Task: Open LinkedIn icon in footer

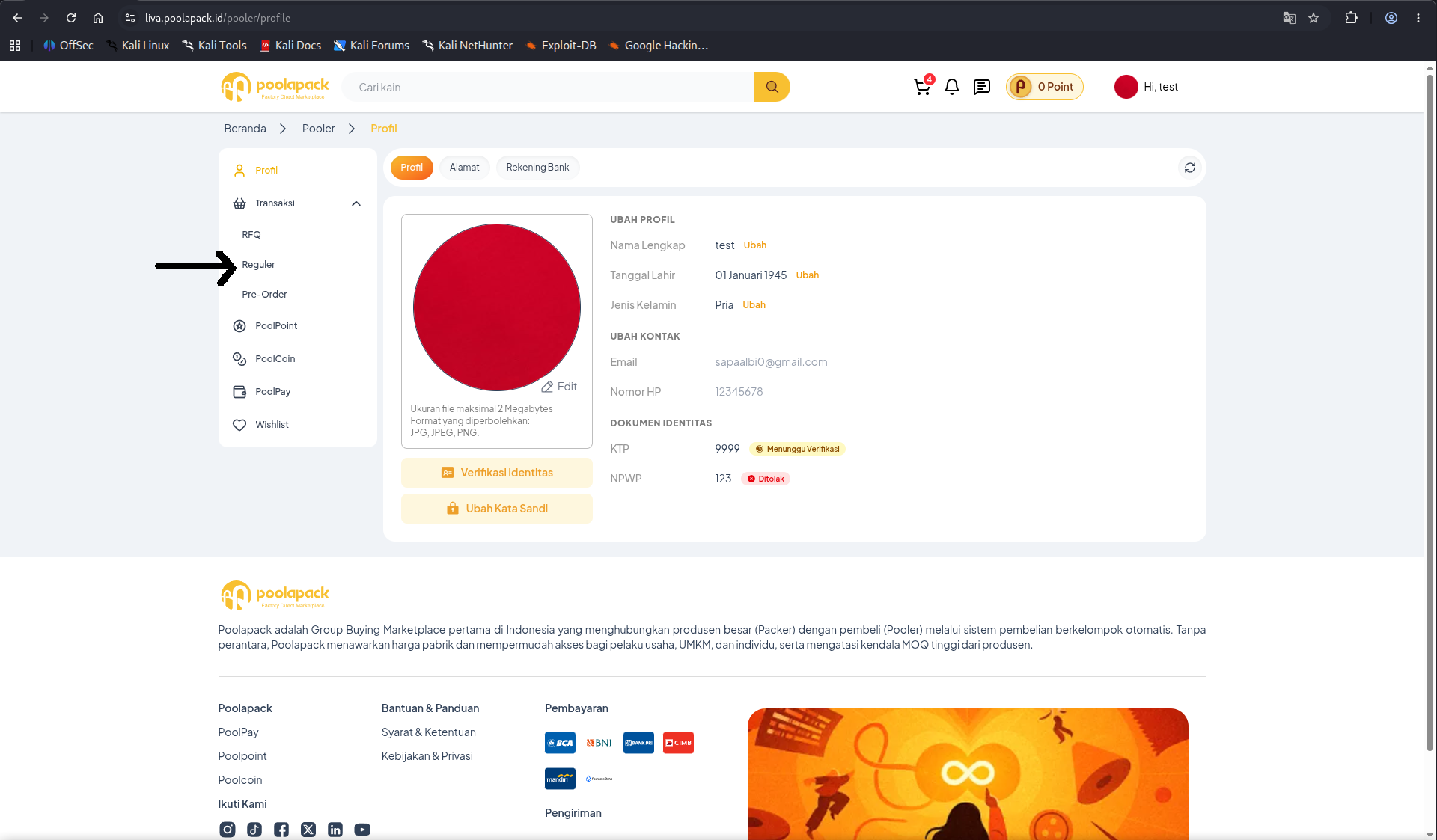Action: 335,830
